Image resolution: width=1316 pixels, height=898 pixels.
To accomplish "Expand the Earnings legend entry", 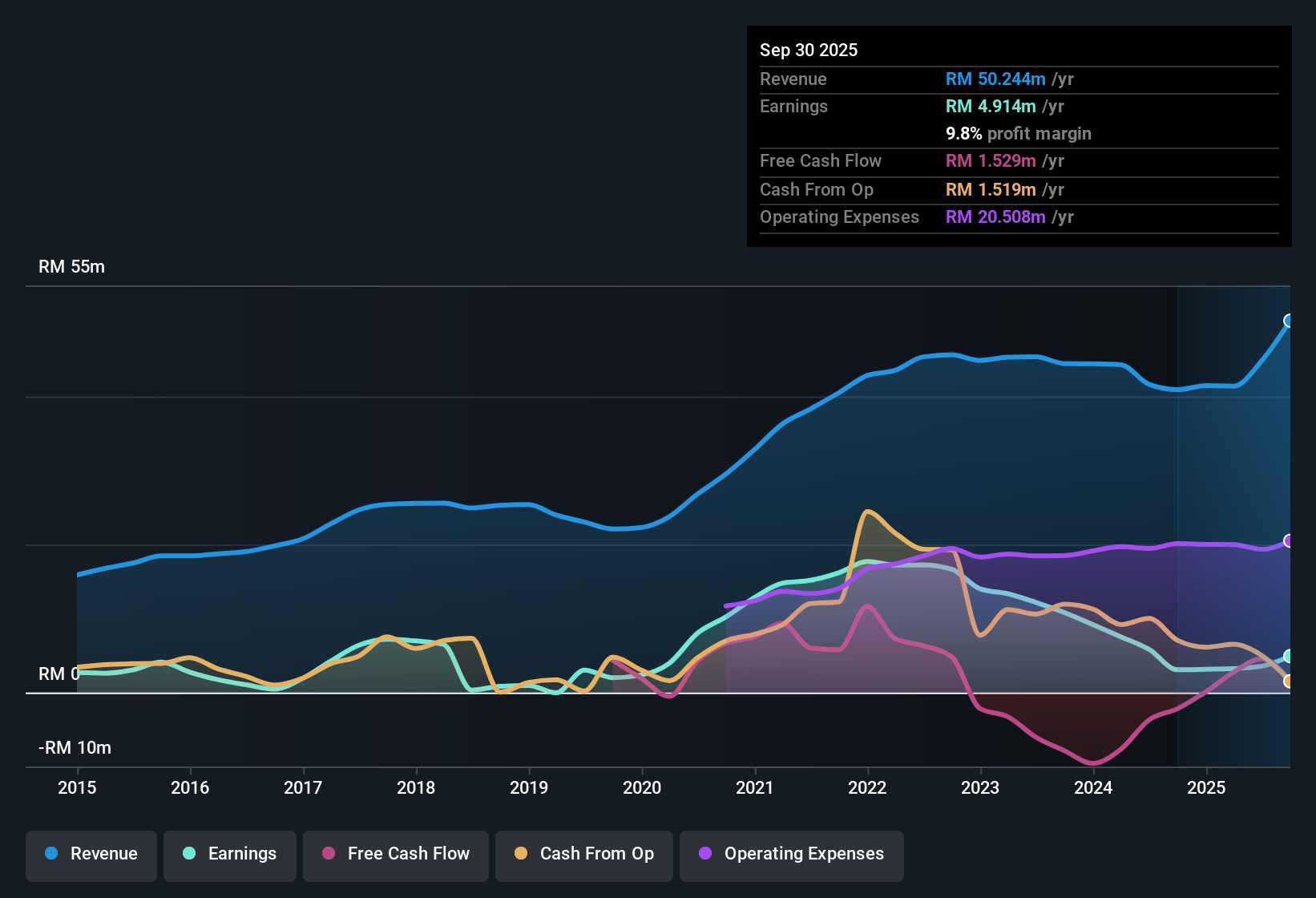I will pos(229,854).
